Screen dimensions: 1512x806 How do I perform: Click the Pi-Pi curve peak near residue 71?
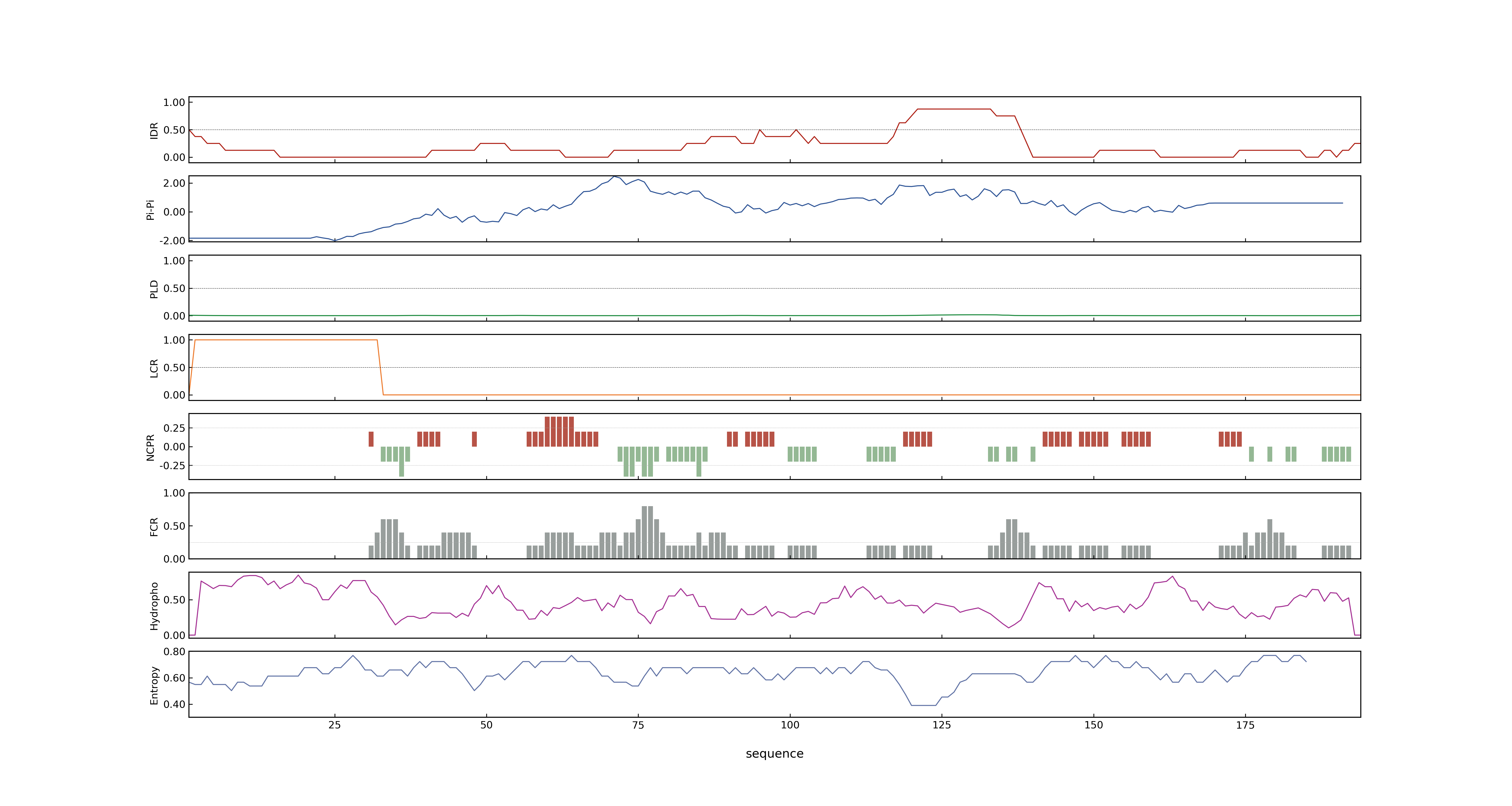pyautogui.click(x=614, y=177)
